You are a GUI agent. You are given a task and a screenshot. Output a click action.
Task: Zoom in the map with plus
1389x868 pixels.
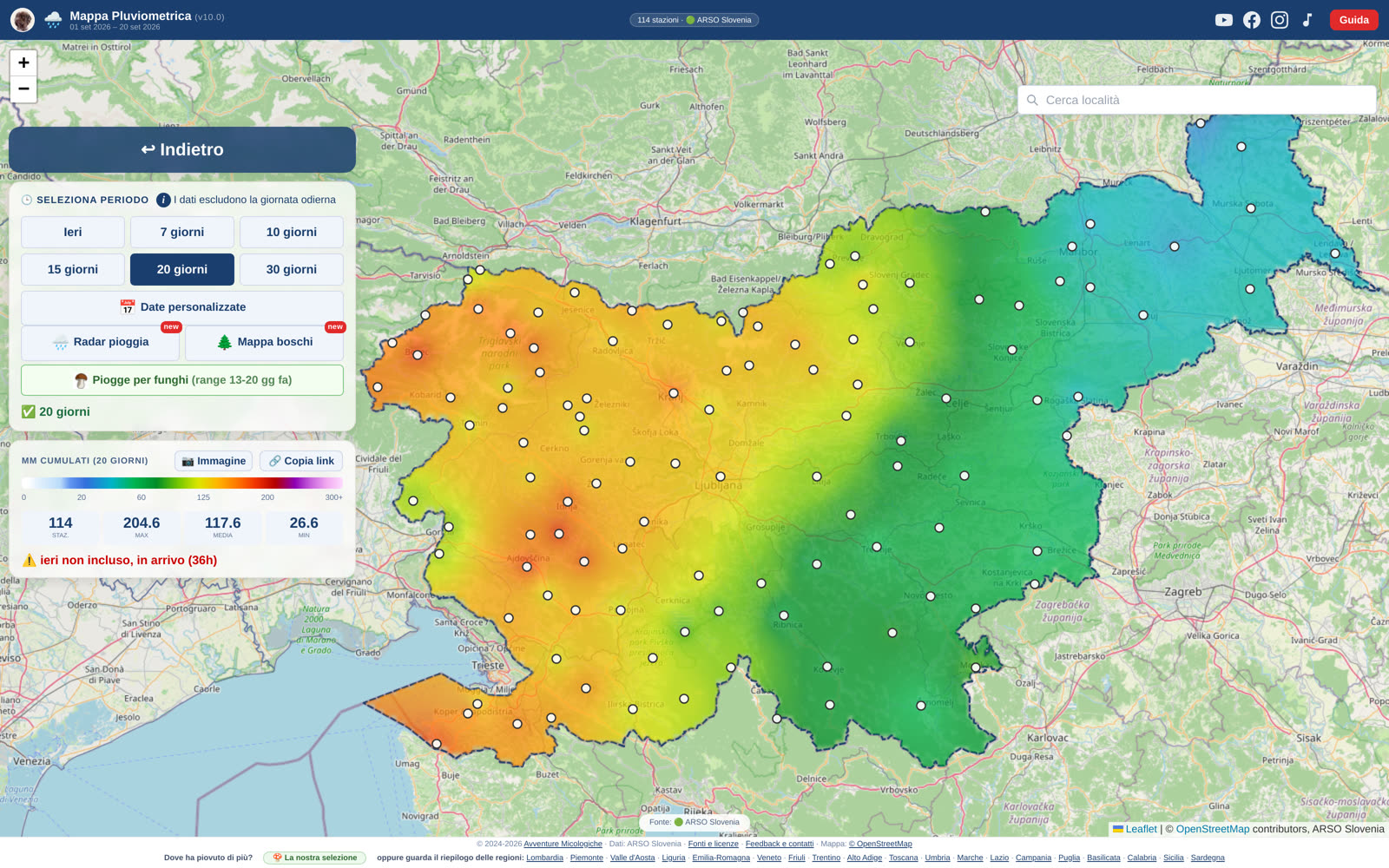coord(23,62)
